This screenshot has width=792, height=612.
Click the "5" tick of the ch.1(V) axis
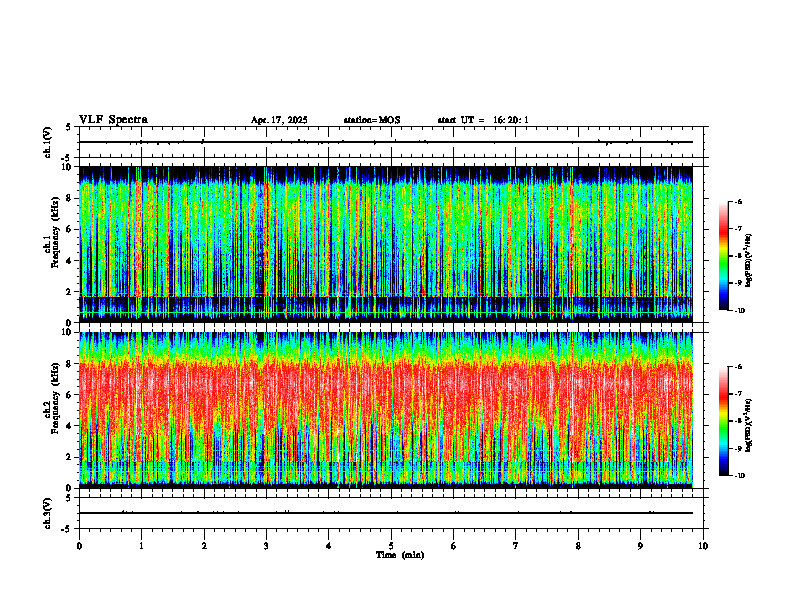[68, 127]
